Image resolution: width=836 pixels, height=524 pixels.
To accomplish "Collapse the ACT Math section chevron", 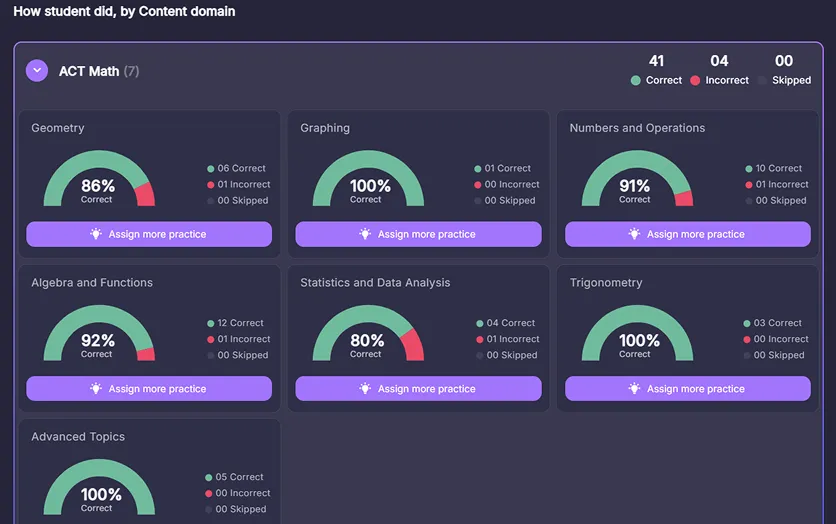I will pos(37,70).
